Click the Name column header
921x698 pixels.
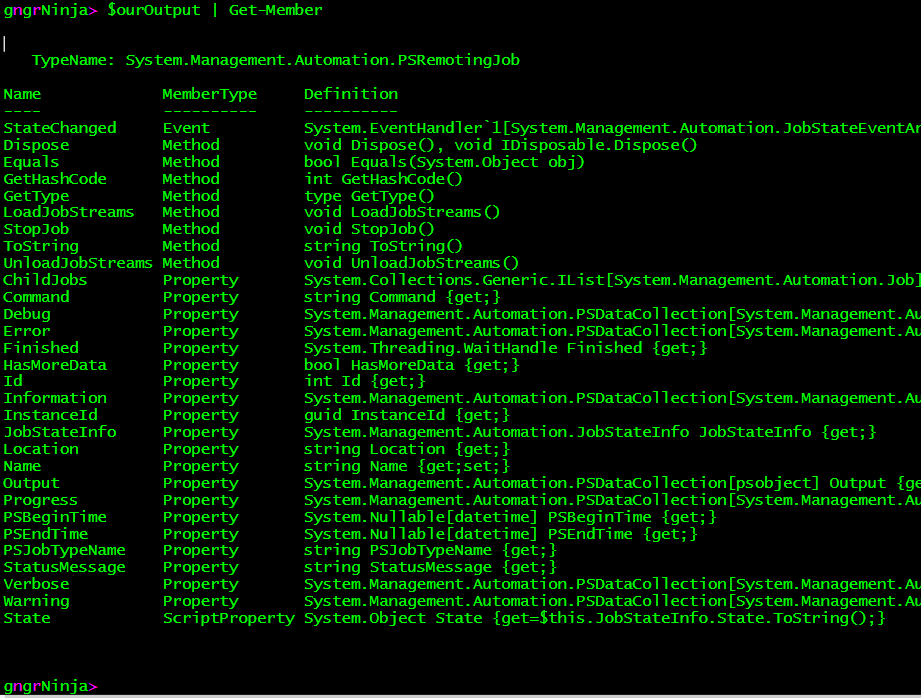22,94
